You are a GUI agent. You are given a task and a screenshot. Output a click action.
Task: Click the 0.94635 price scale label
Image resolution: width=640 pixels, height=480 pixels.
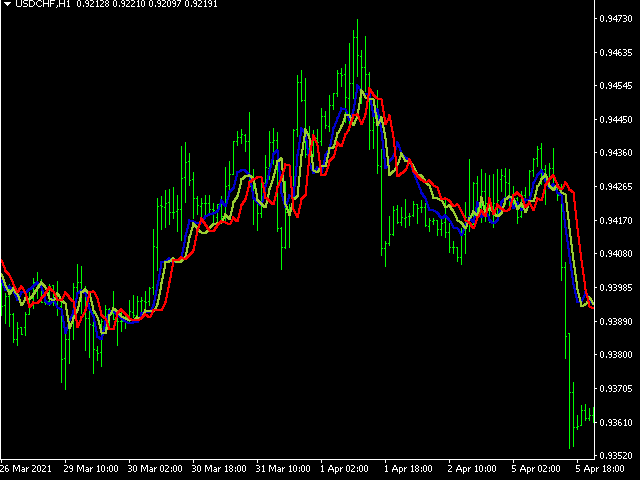pos(616,53)
